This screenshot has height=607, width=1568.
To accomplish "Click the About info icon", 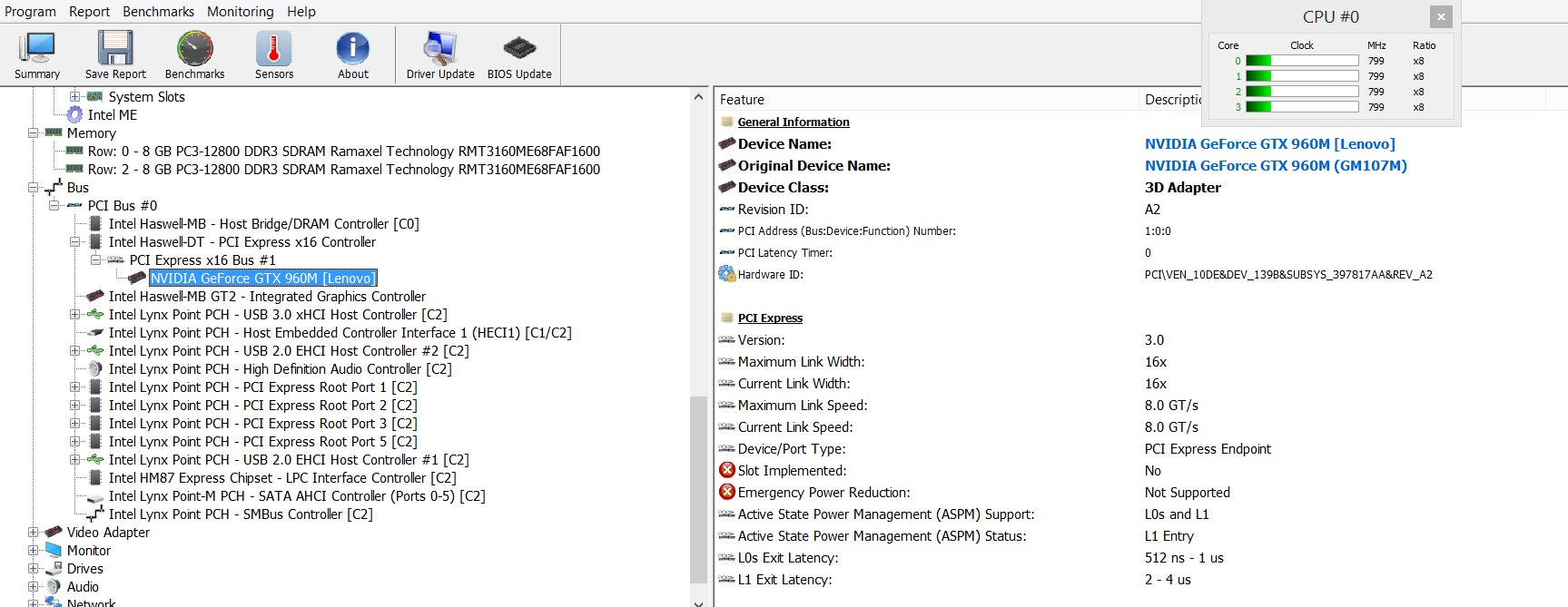I will [x=353, y=48].
